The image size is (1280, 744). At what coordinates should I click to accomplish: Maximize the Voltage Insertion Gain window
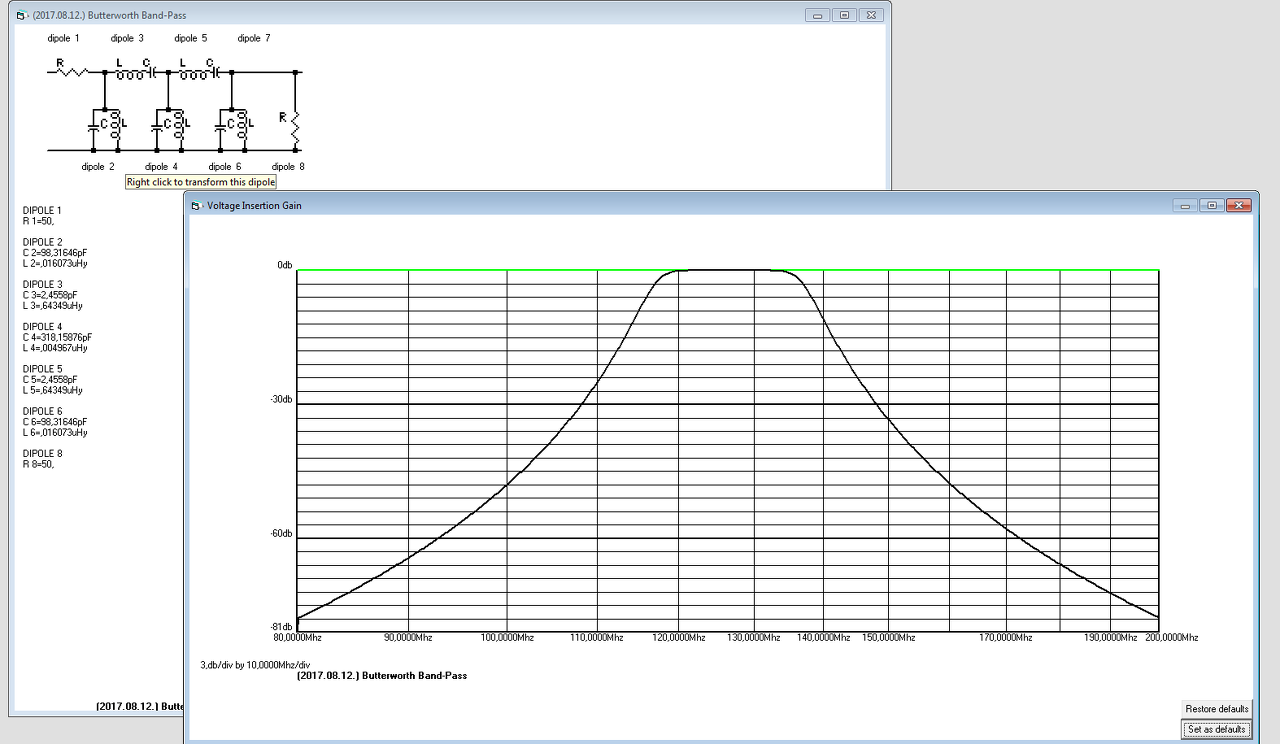(x=1212, y=205)
